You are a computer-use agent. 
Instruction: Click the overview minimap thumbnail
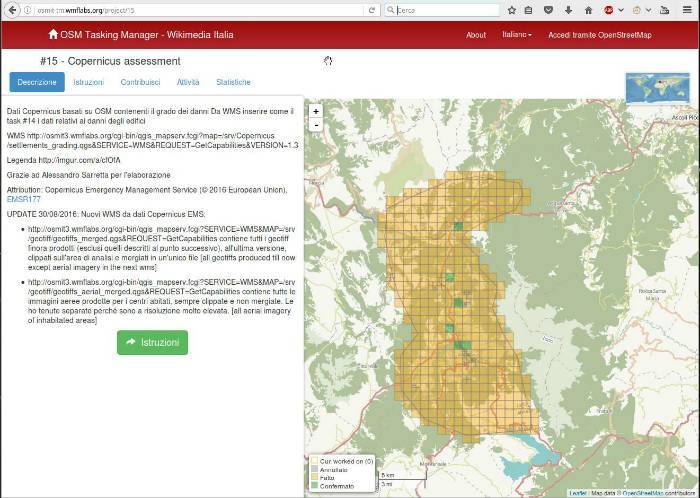(656, 89)
